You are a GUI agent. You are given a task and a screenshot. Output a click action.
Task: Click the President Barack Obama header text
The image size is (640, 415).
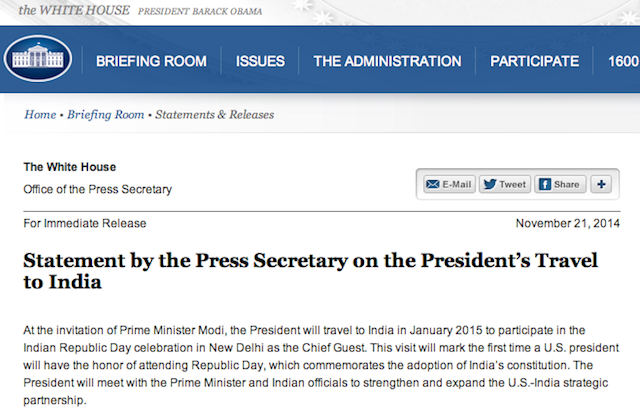[200, 11]
